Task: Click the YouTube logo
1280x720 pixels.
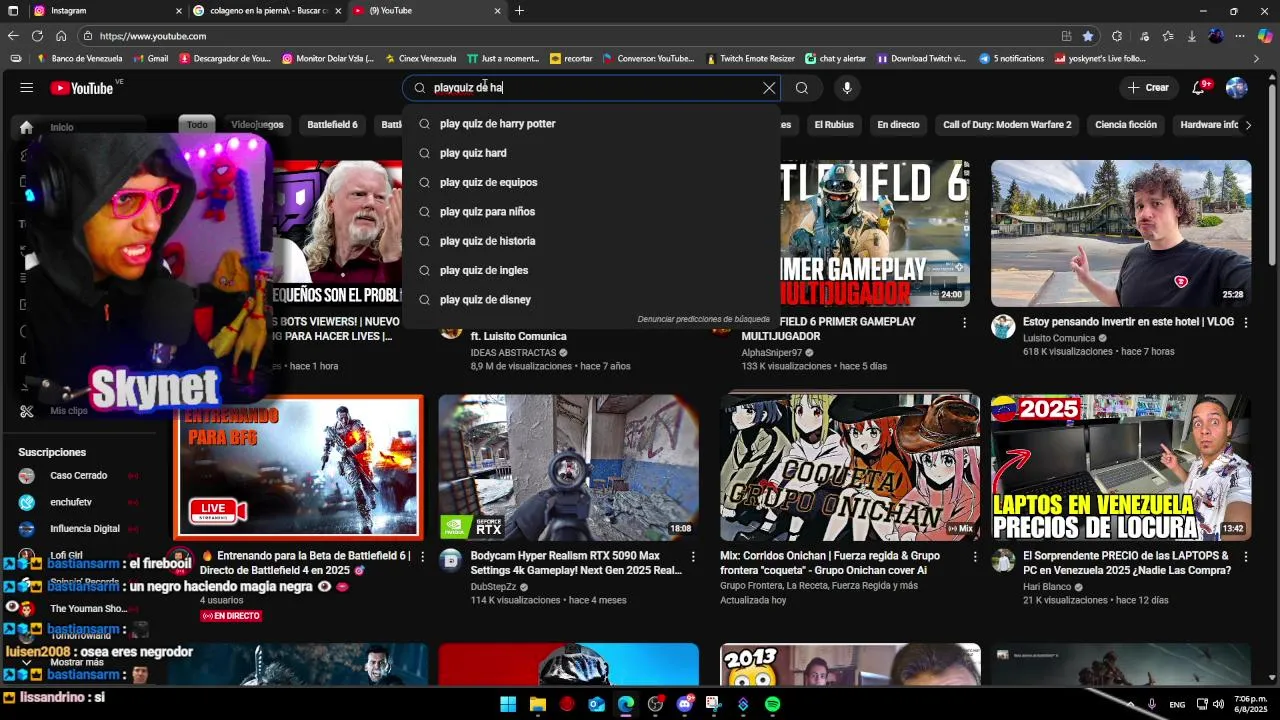Action: [x=82, y=88]
